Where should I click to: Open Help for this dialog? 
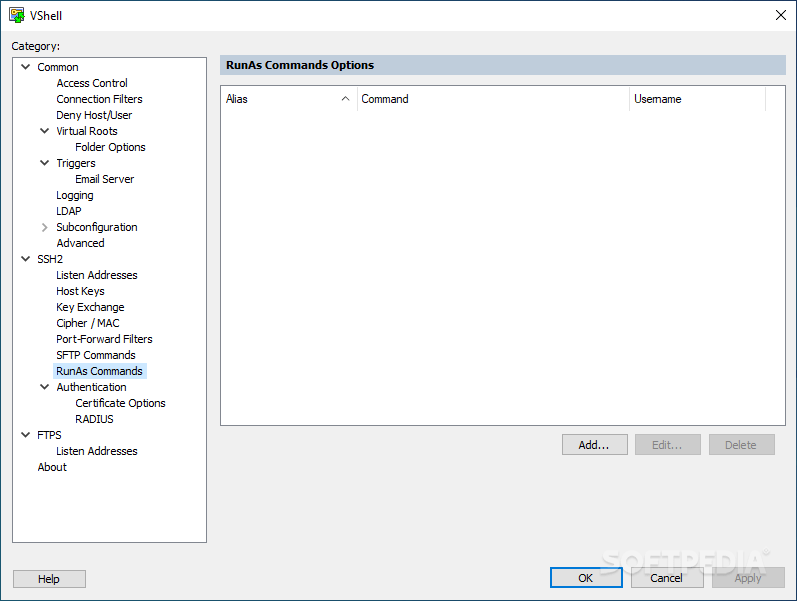coord(49,579)
